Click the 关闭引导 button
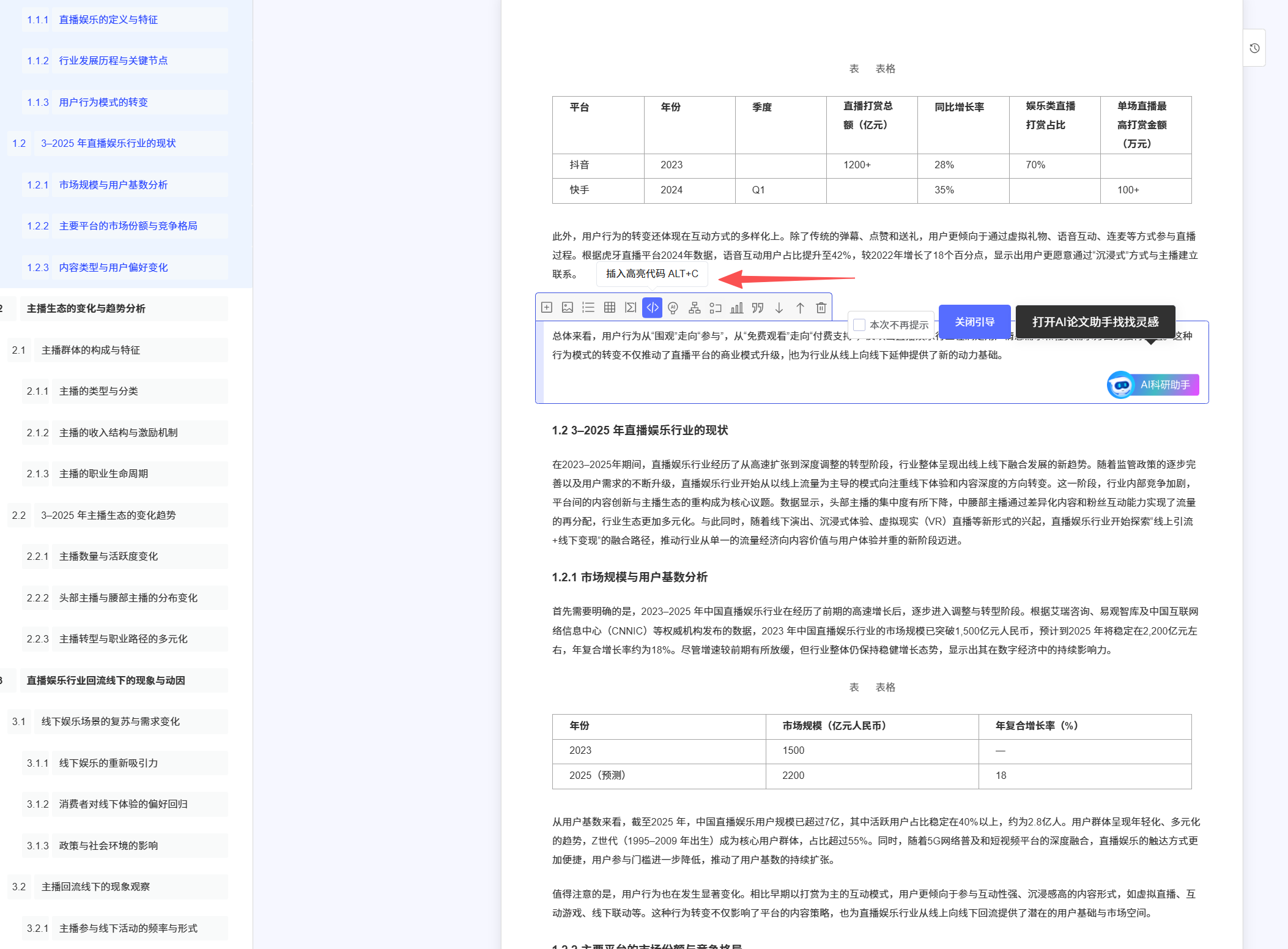This screenshot has height=949, width=1288. pyautogui.click(x=974, y=322)
